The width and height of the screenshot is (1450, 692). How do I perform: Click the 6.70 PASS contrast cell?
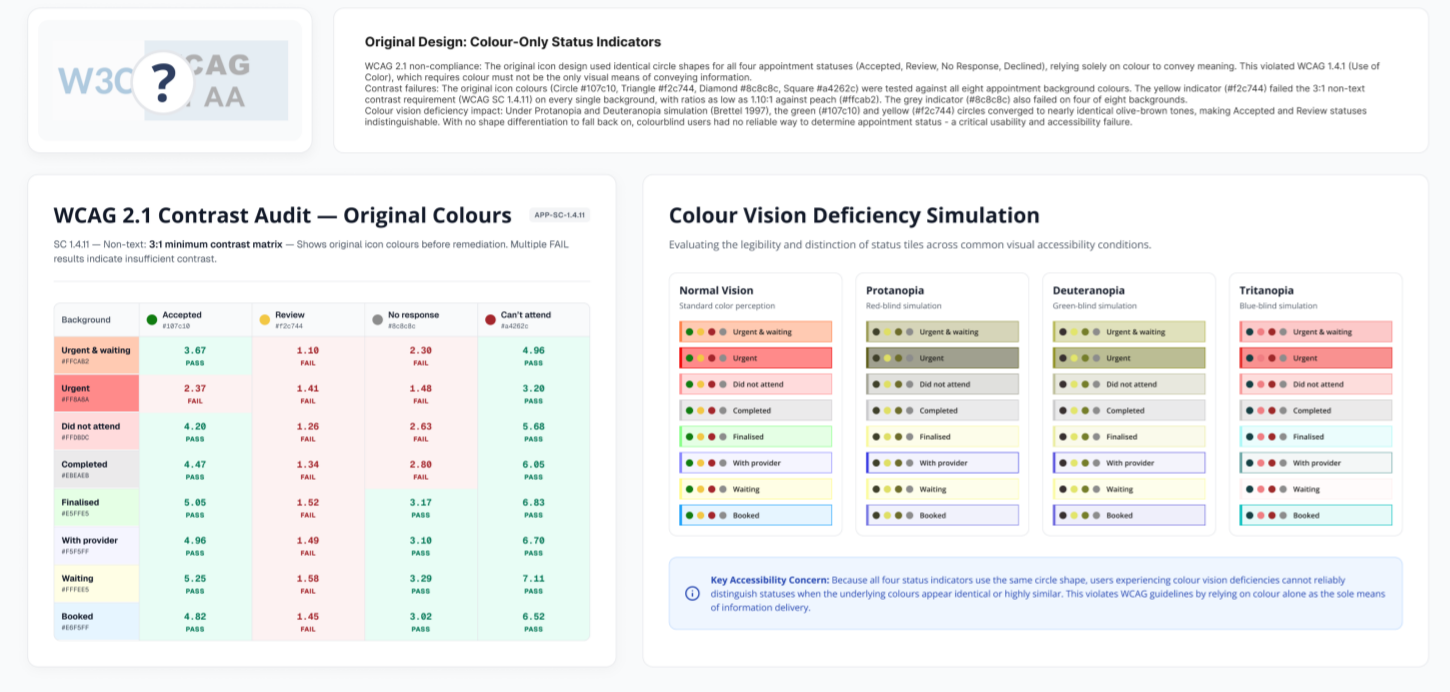(x=534, y=545)
